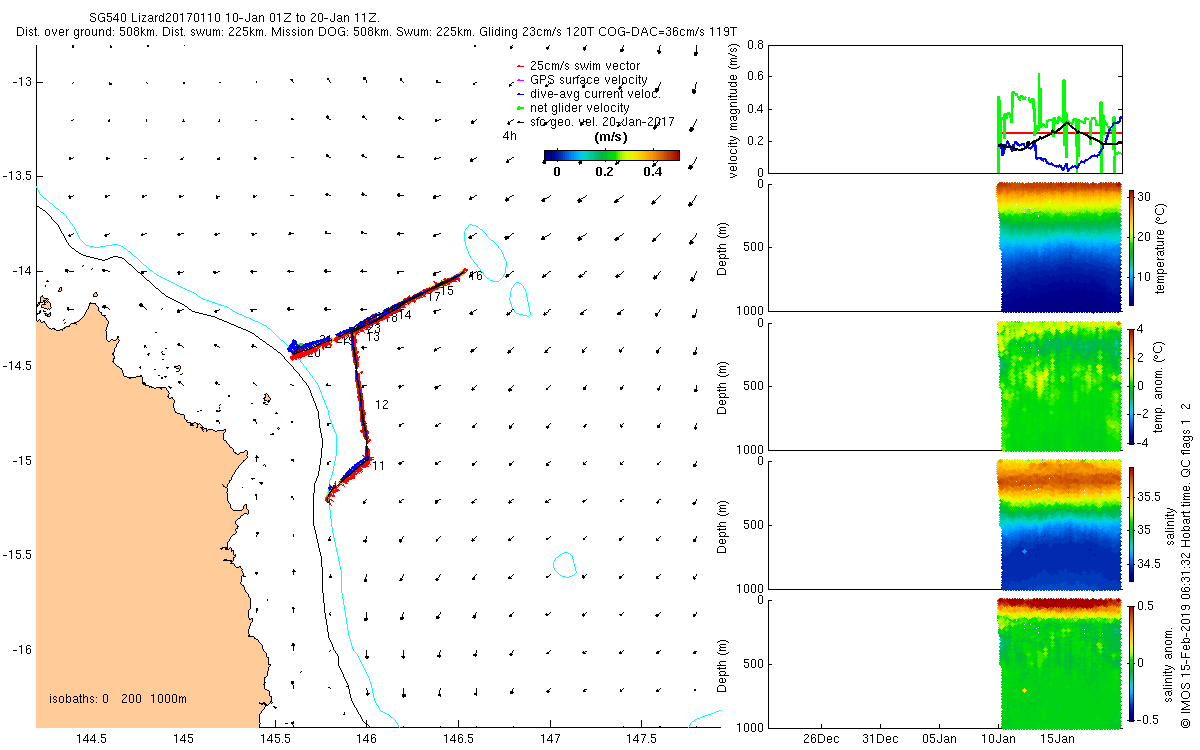The image size is (1200, 750).
Task: Click the temperature colorbar scale
Action: coord(1131,247)
